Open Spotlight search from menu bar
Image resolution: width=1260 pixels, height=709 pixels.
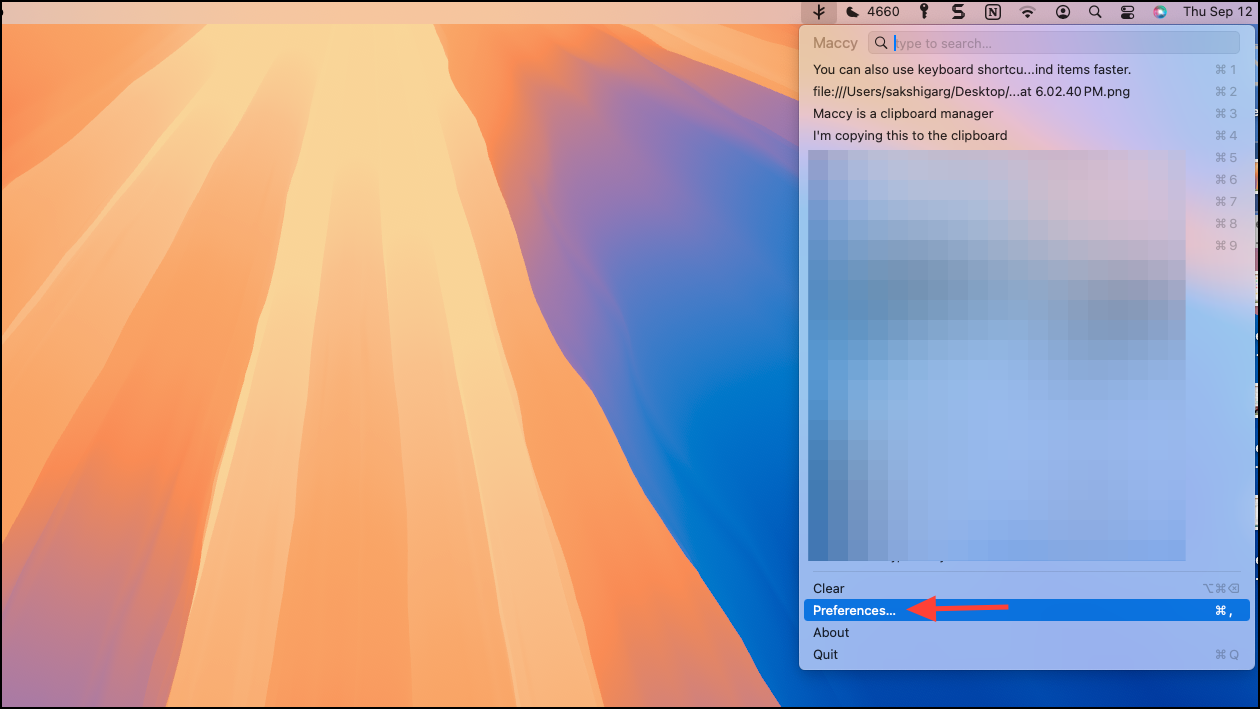pos(1095,12)
